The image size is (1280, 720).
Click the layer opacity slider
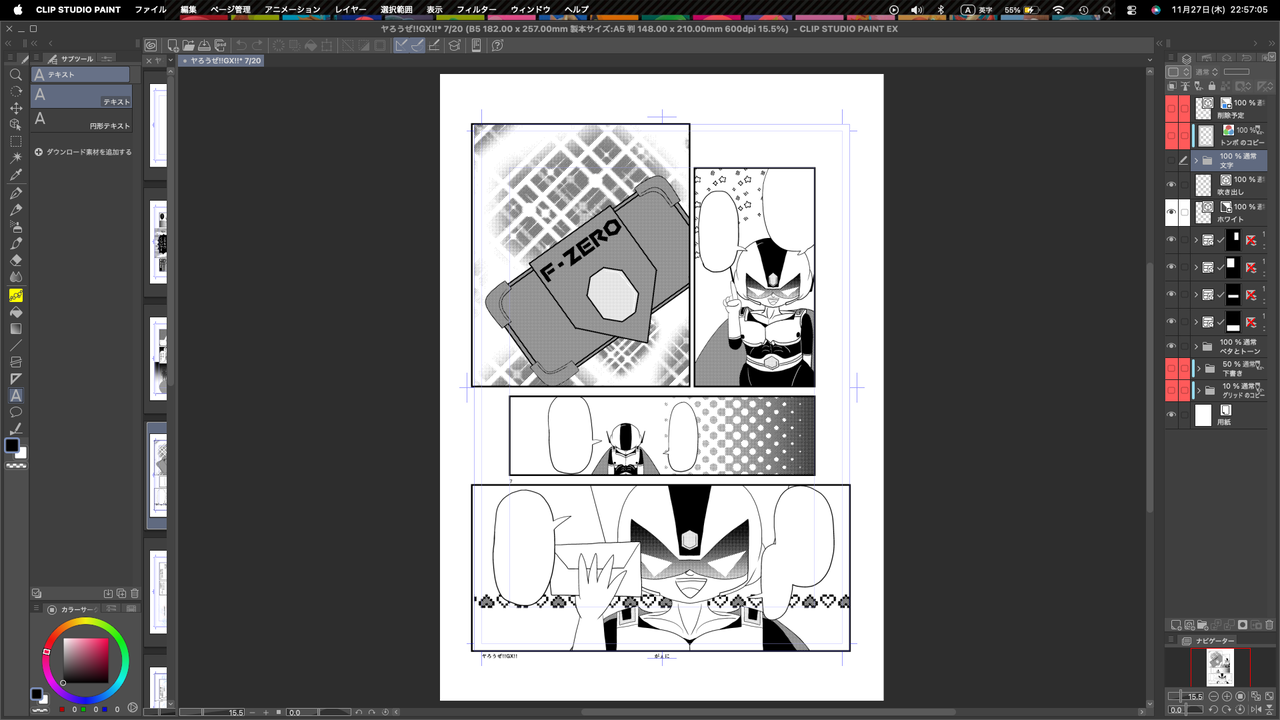click(1237, 72)
